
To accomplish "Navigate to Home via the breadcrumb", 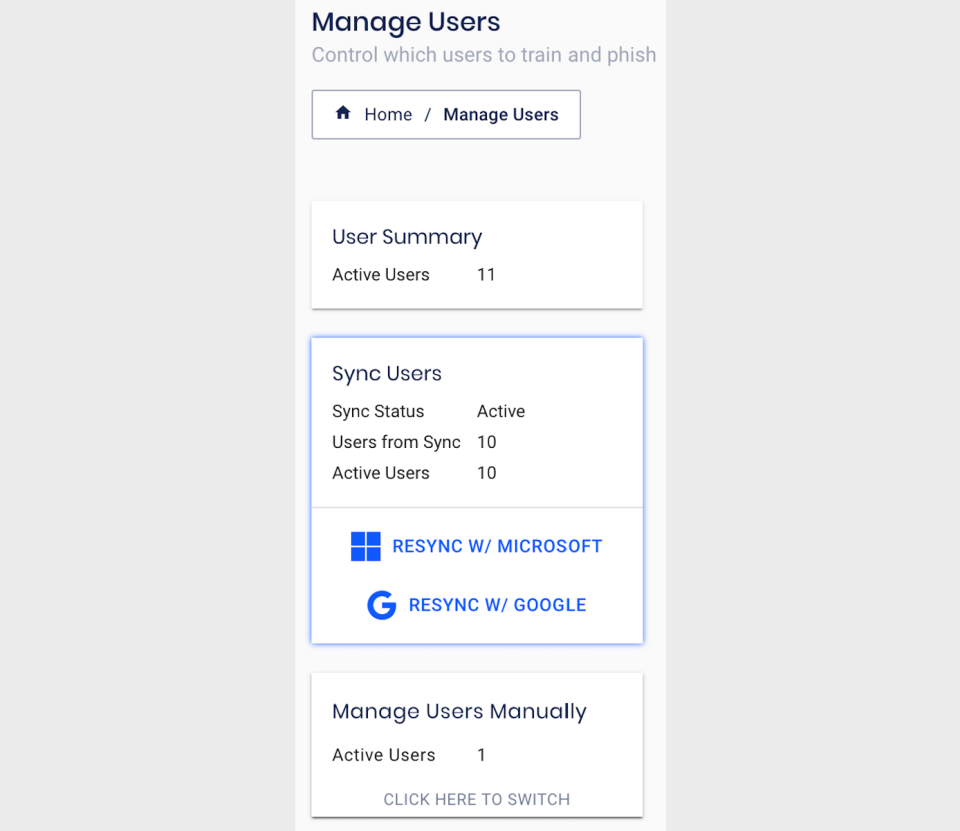I will (388, 114).
